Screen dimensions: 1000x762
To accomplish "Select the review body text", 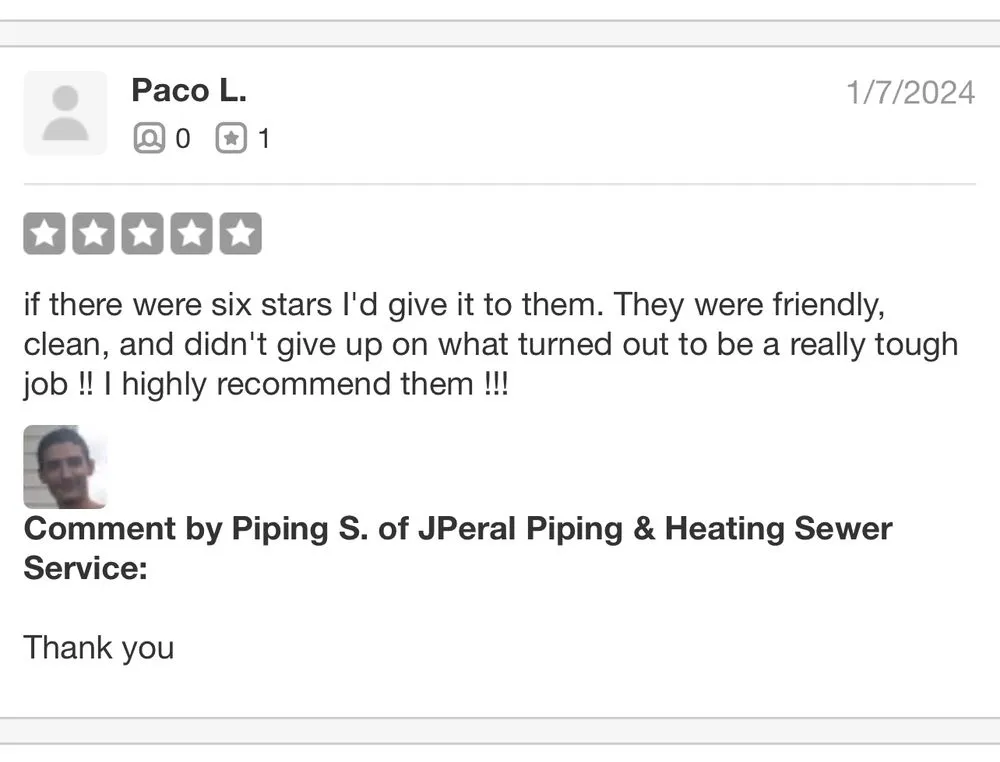I will click(x=490, y=344).
